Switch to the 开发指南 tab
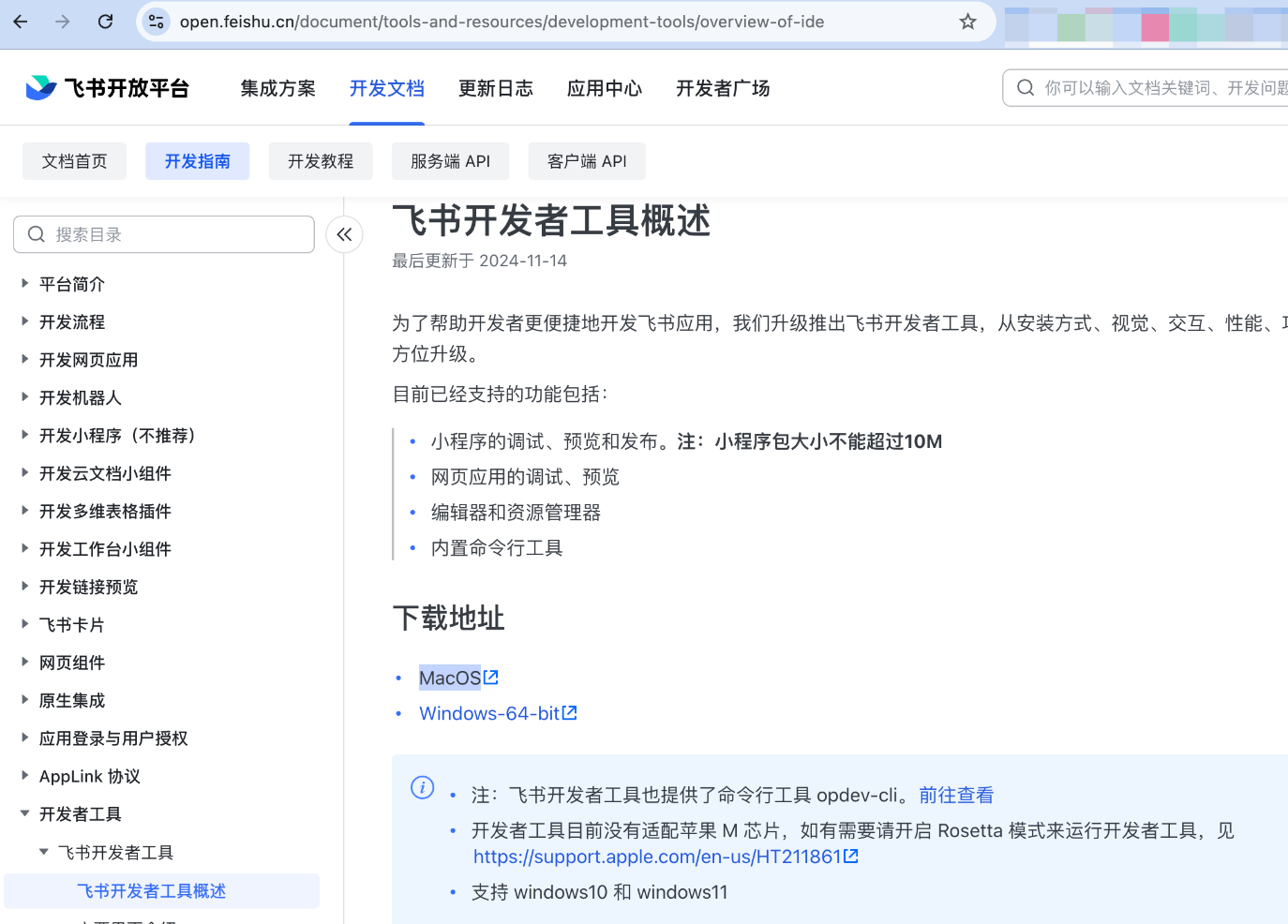1288x924 pixels. (x=198, y=161)
